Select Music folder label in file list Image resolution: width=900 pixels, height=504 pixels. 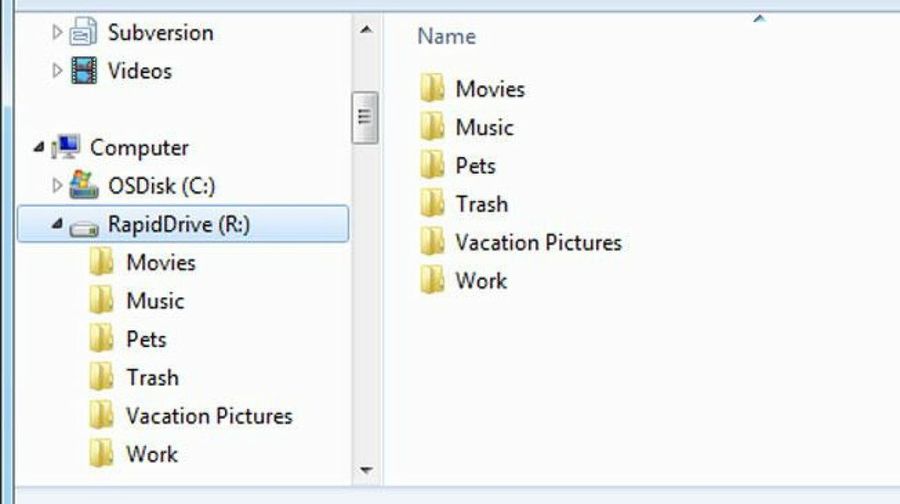point(484,127)
